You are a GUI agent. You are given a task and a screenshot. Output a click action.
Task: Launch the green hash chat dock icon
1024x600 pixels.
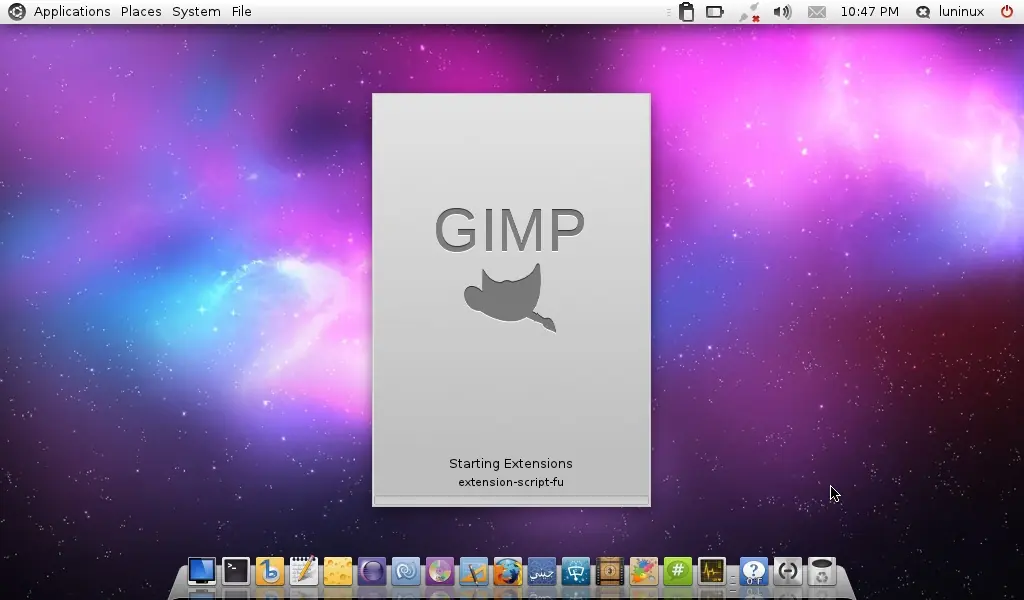click(677, 571)
